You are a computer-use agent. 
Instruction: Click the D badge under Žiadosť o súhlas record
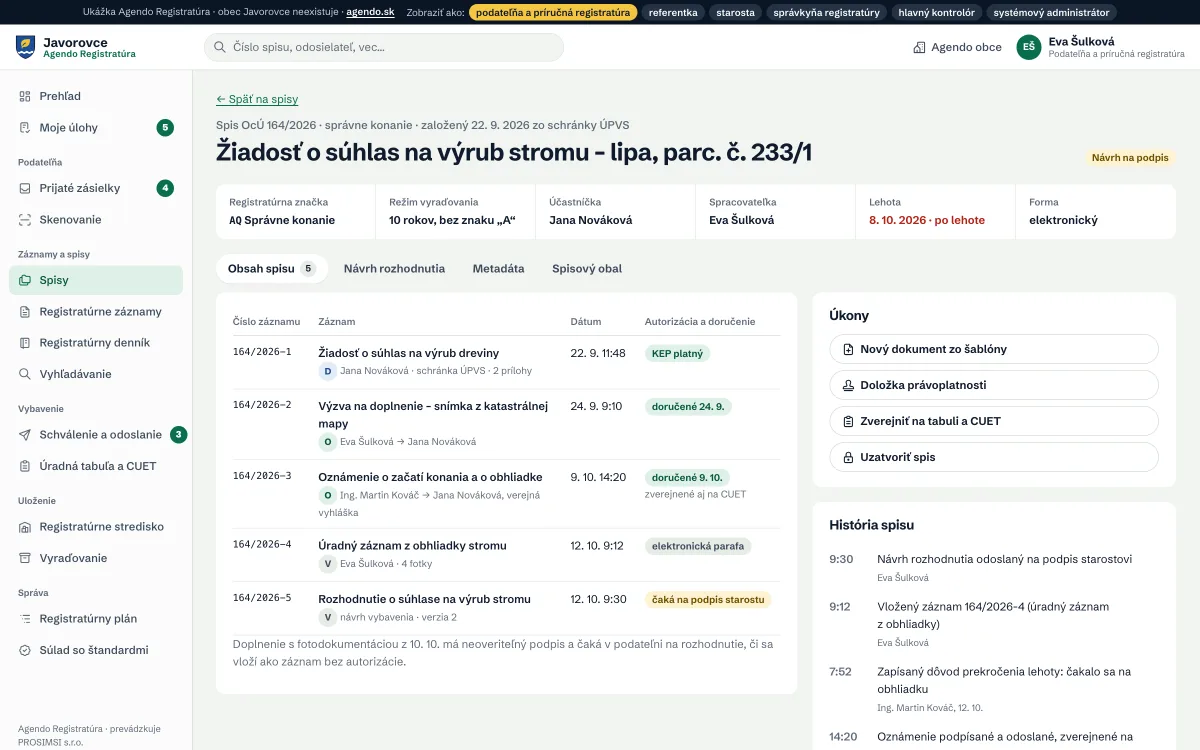(x=327, y=371)
